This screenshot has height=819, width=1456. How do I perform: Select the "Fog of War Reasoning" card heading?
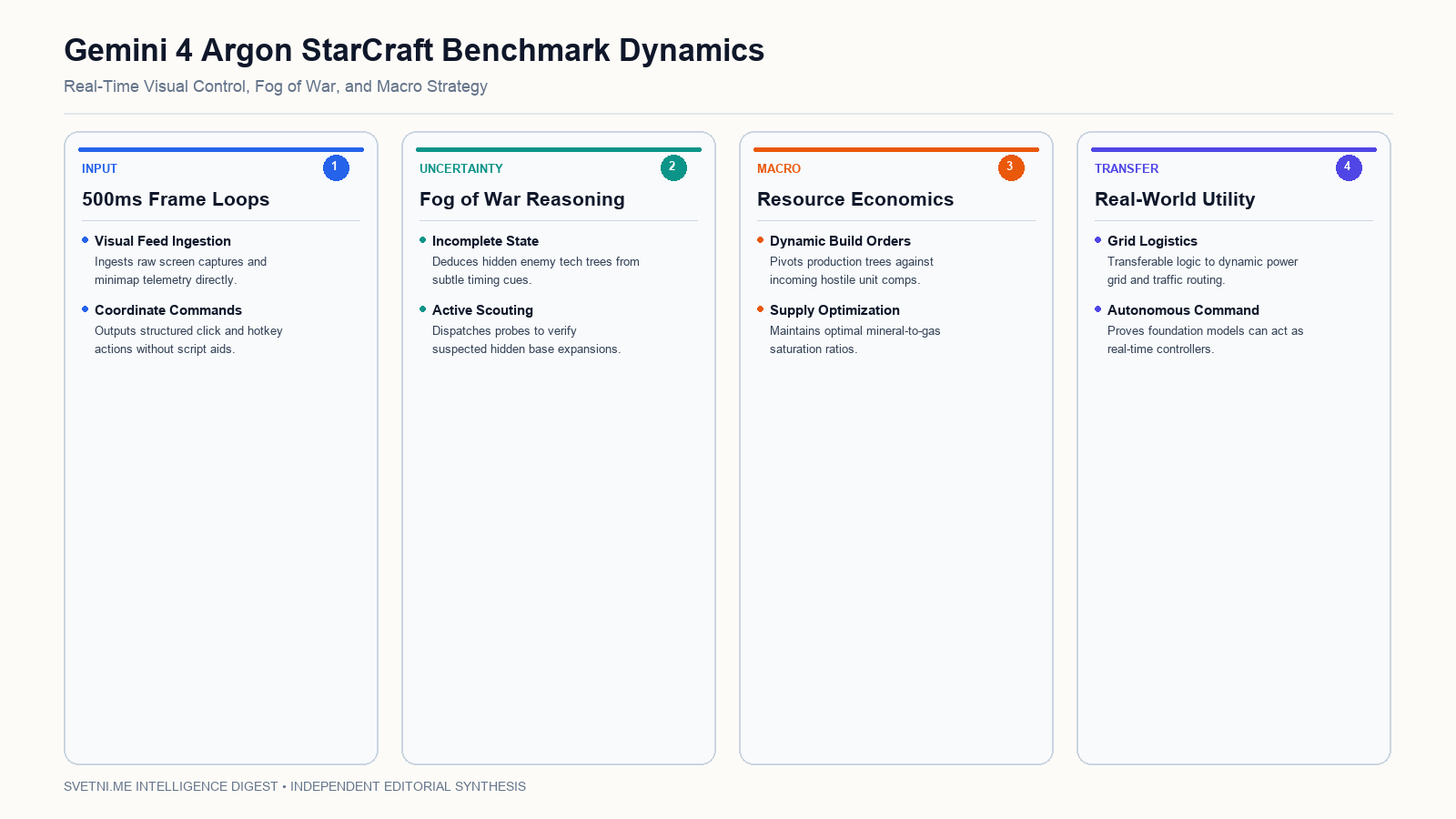522,199
